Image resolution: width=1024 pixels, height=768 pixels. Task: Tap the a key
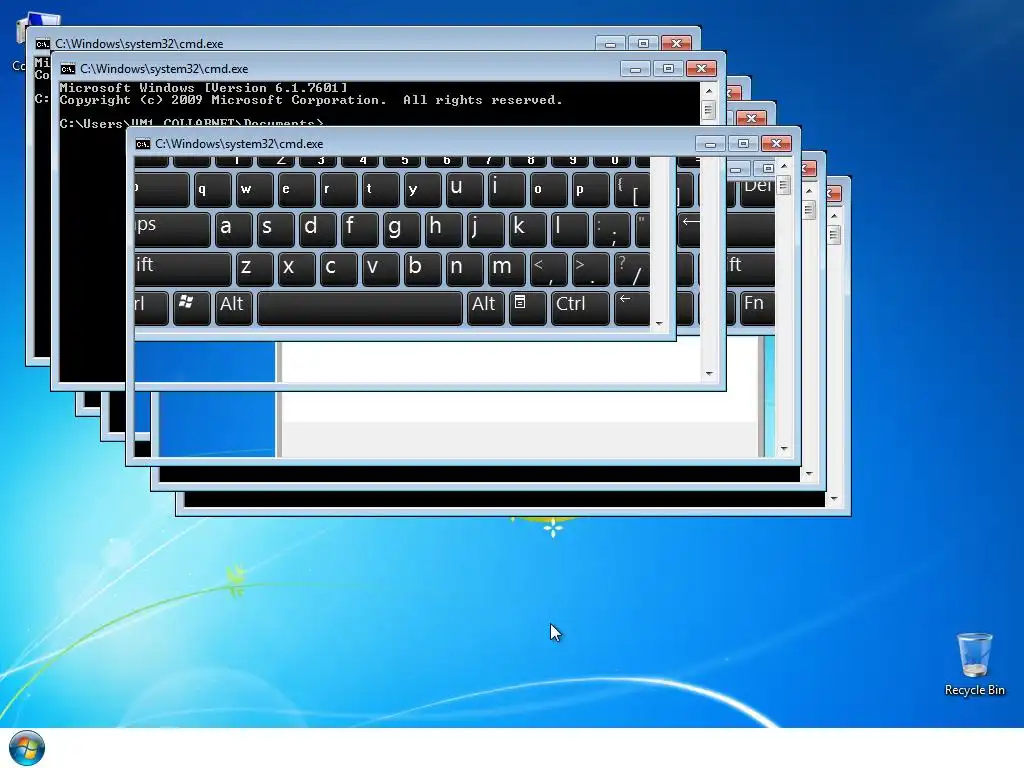[x=233, y=229]
